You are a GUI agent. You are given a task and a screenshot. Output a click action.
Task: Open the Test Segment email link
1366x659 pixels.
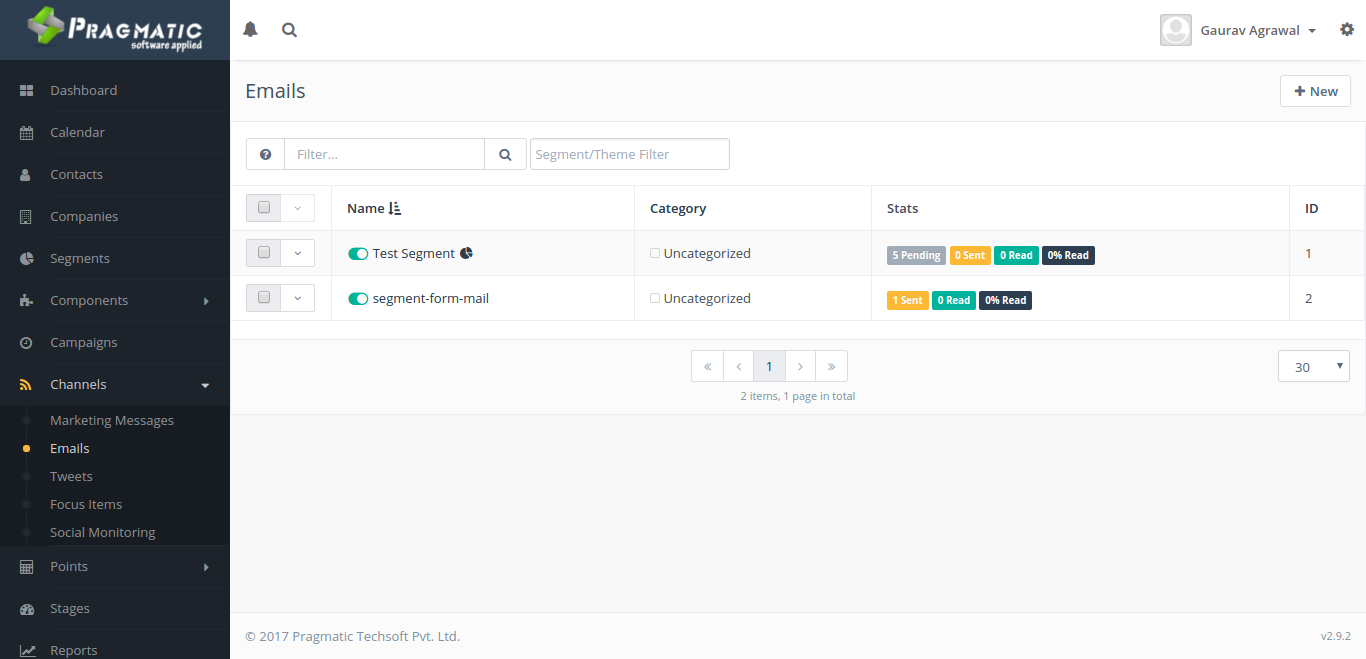point(414,253)
